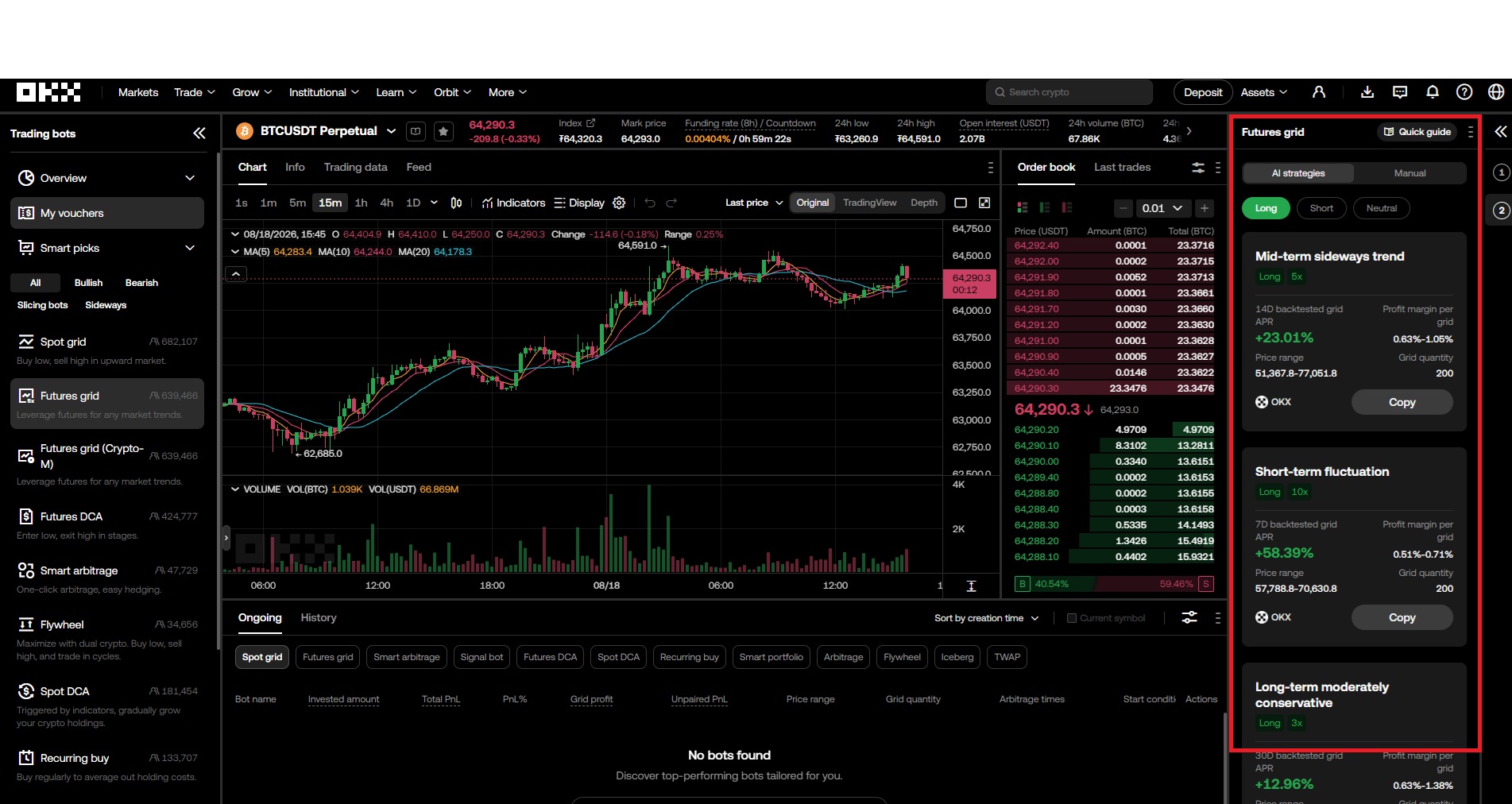Viewport: 1512px width, 804px height.
Task: Switch to the History tab
Action: 318,617
